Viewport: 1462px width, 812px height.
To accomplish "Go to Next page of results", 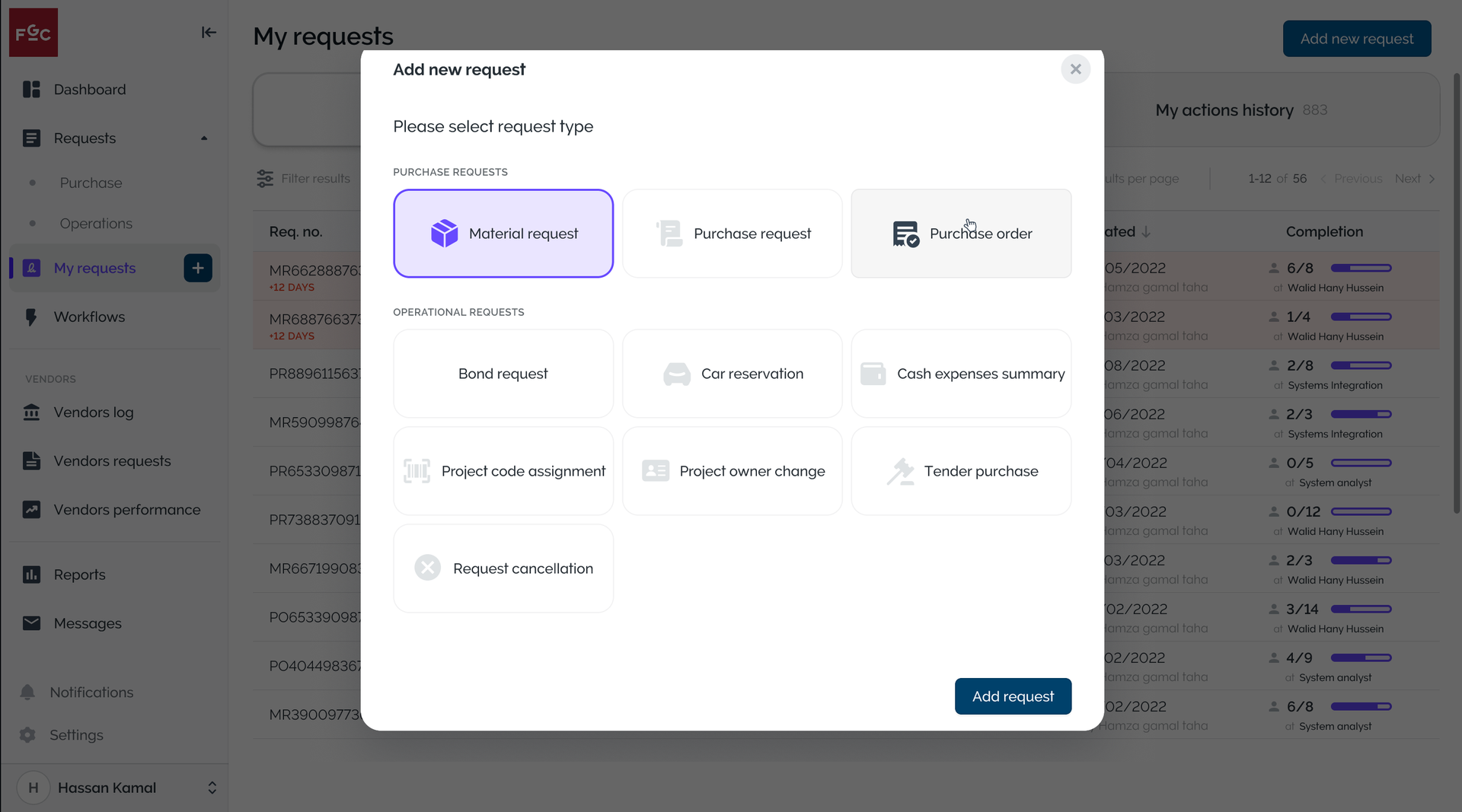I will 1414,179.
